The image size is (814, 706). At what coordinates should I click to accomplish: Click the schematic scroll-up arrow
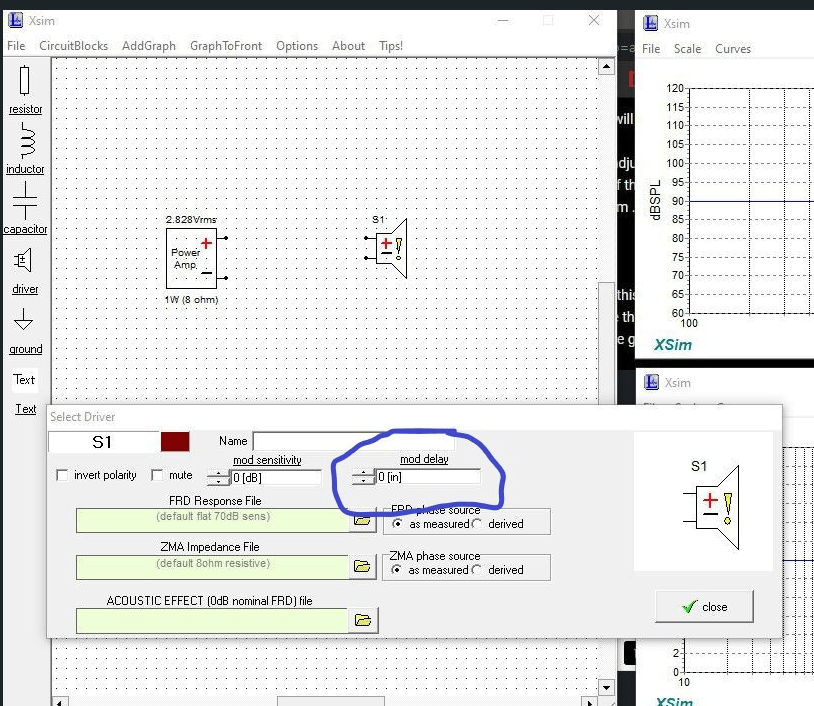coord(606,67)
